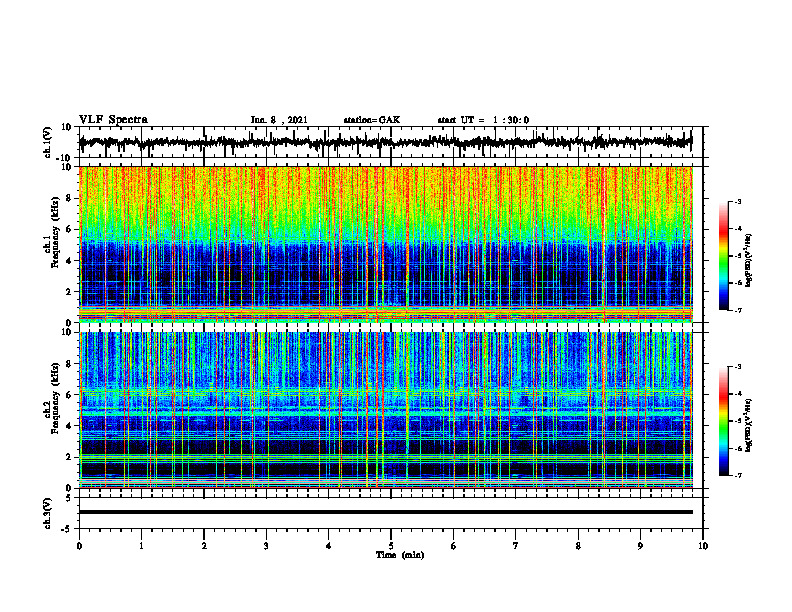Click the 'ch.1(V)' waveform axis label
The height and width of the screenshot is (612, 792).
pos(48,142)
